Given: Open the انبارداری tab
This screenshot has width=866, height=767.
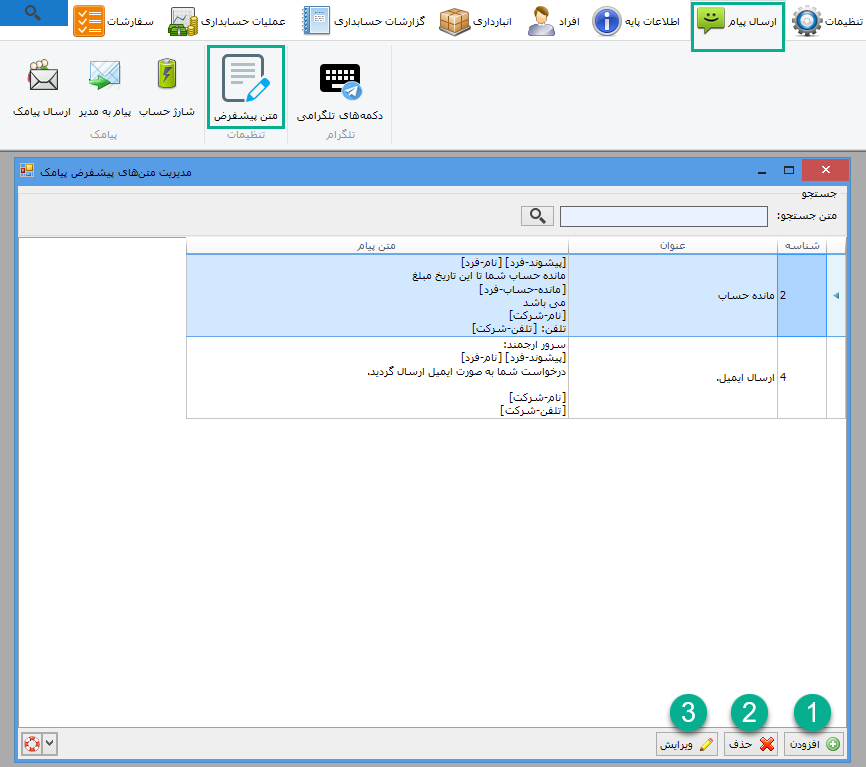Looking at the screenshot, I should coord(476,22).
